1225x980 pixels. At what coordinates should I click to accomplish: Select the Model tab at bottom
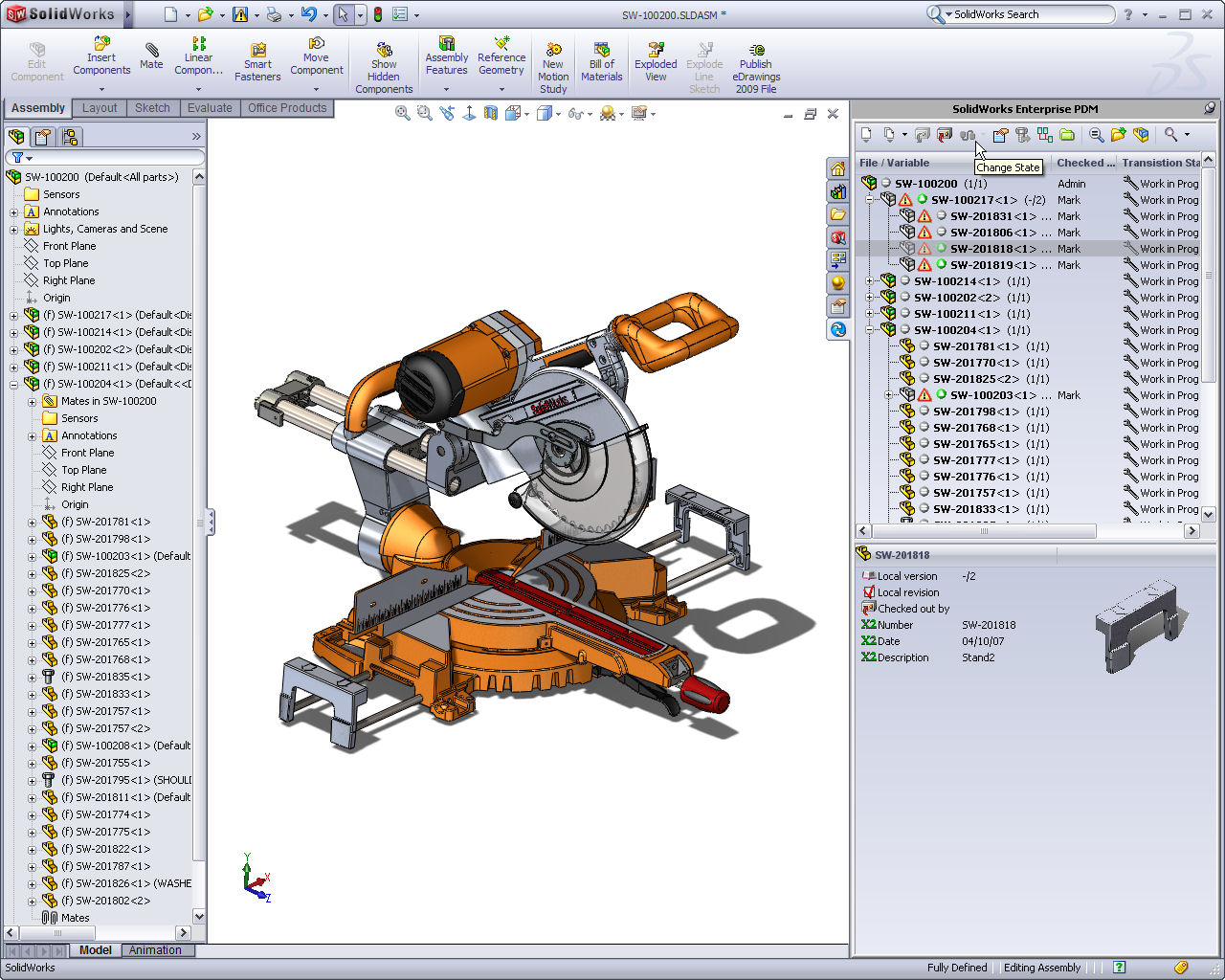coord(96,950)
